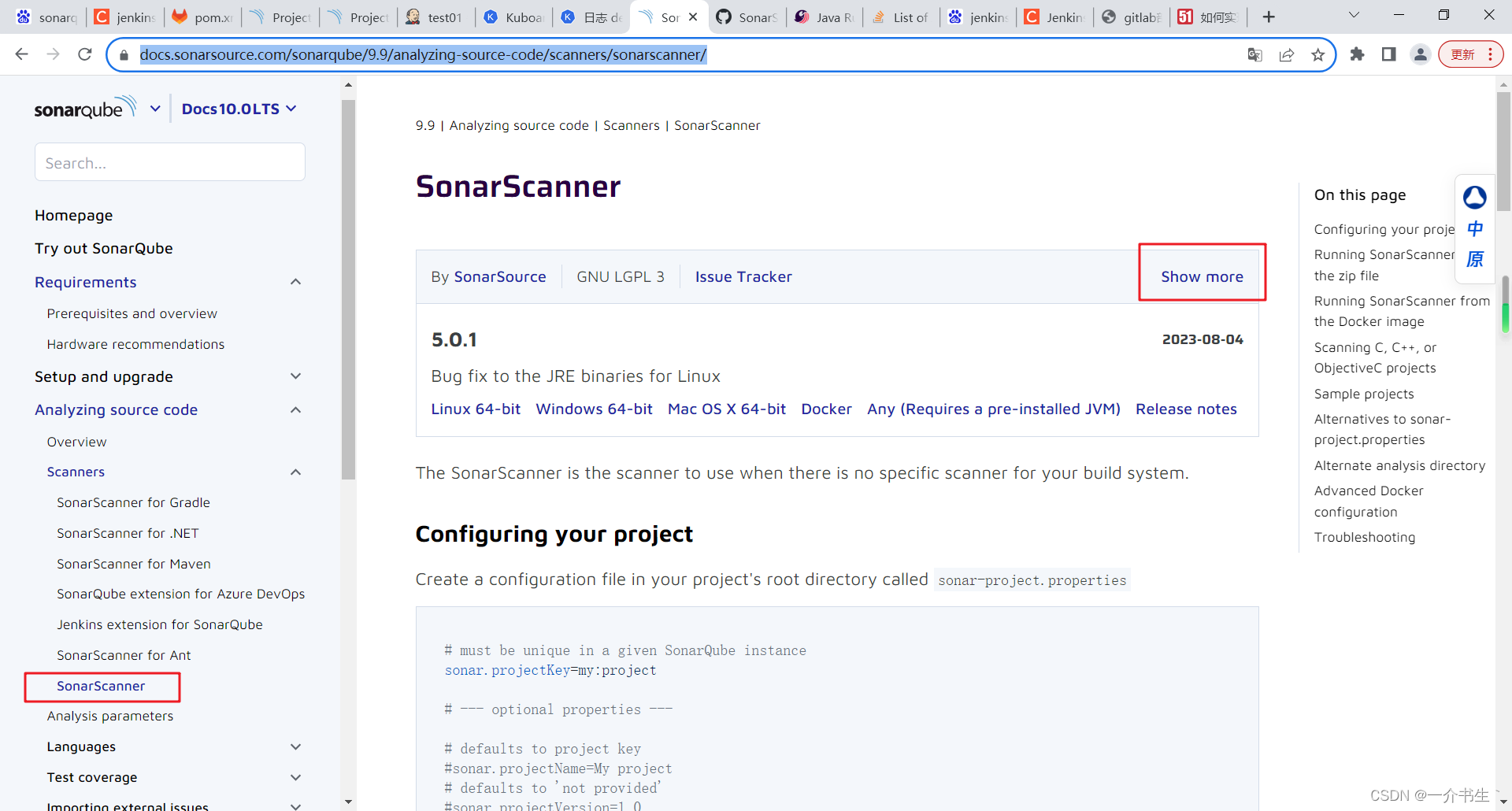The height and width of the screenshot is (811, 1512).
Task: Close the active SonarScanner docs tab
Action: tap(693, 17)
